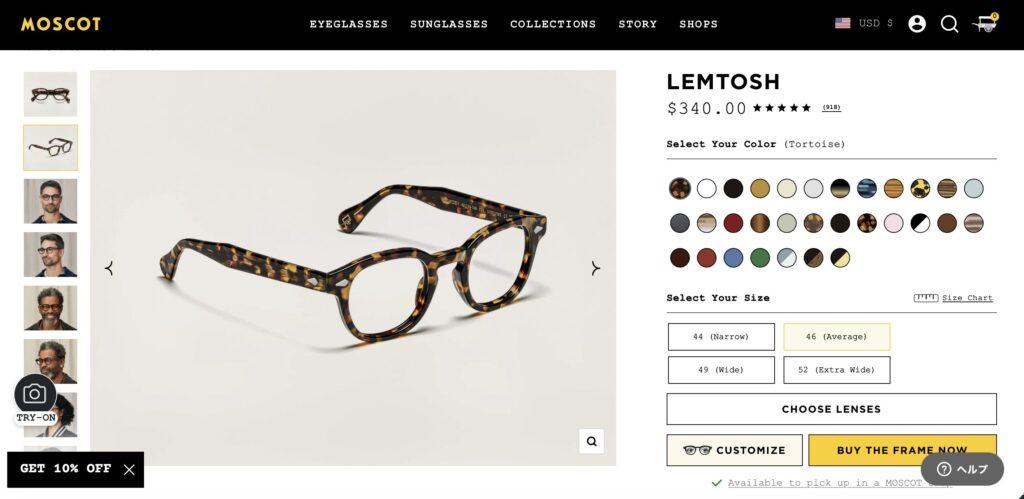Screen dimensions: 1024x499
Task: Click the search magnifier in header
Action: click(949, 24)
